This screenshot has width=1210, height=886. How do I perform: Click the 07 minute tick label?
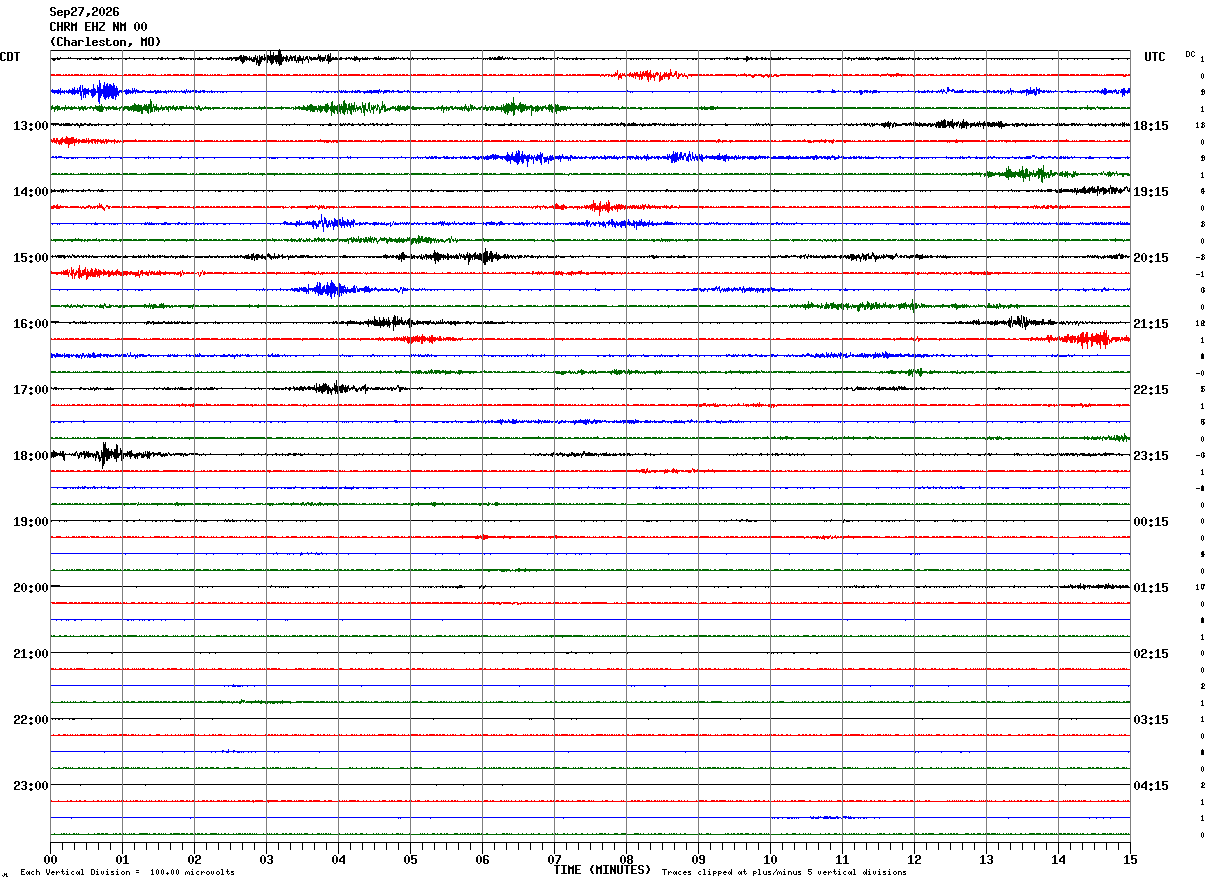click(x=554, y=860)
